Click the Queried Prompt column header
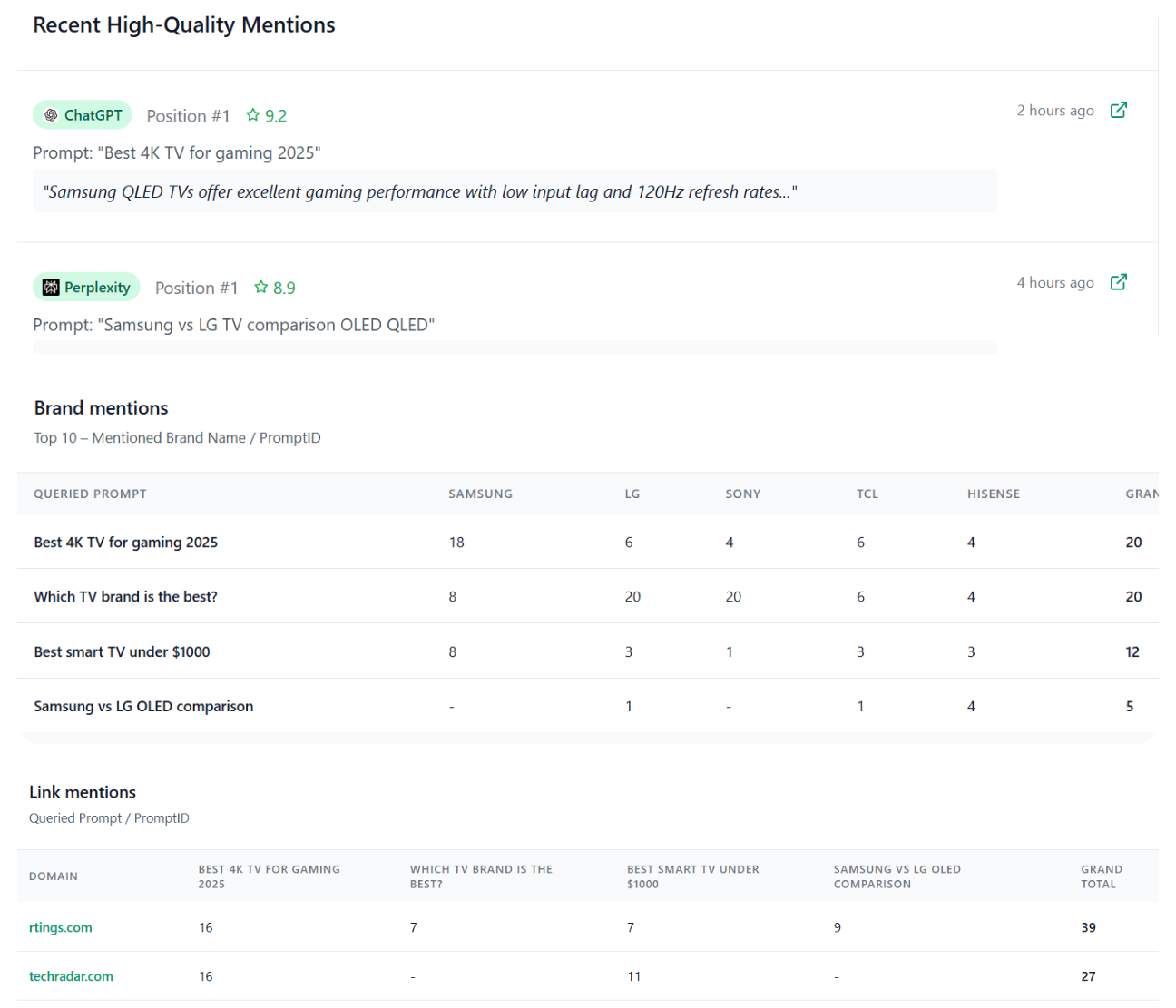The image size is (1176, 1008). coord(90,494)
